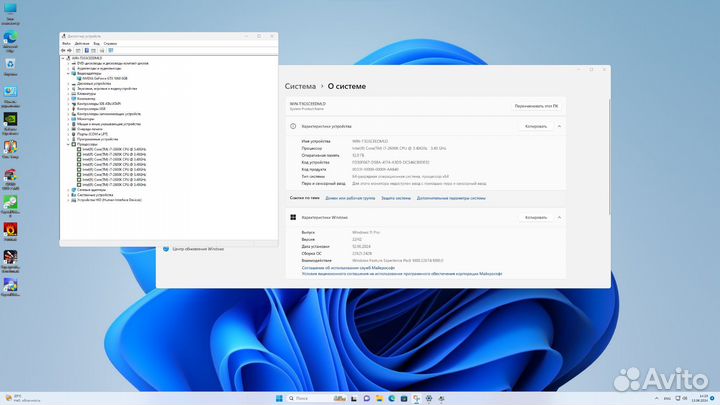Open the Действие menu in Device Manager
Viewport: 720px width, 405px height.
(x=82, y=44)
